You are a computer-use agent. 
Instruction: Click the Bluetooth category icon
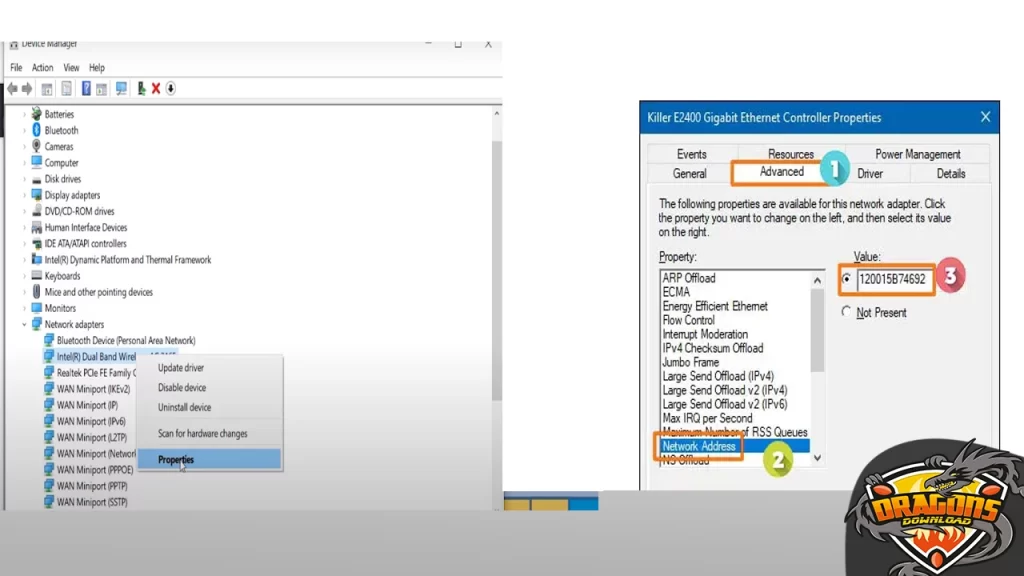click(37, 130)
